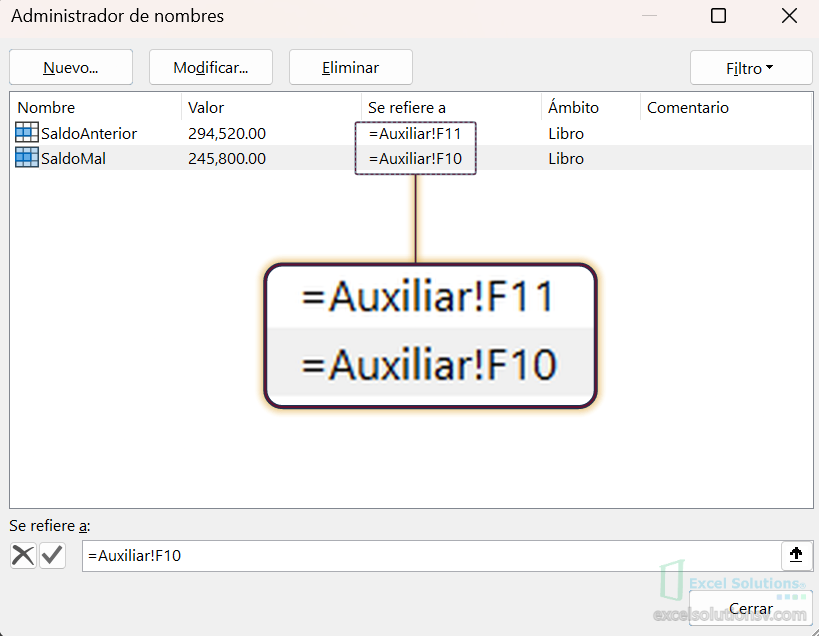Sort by Valor column header
Screen dimensions: 819x636
[271, 108]
